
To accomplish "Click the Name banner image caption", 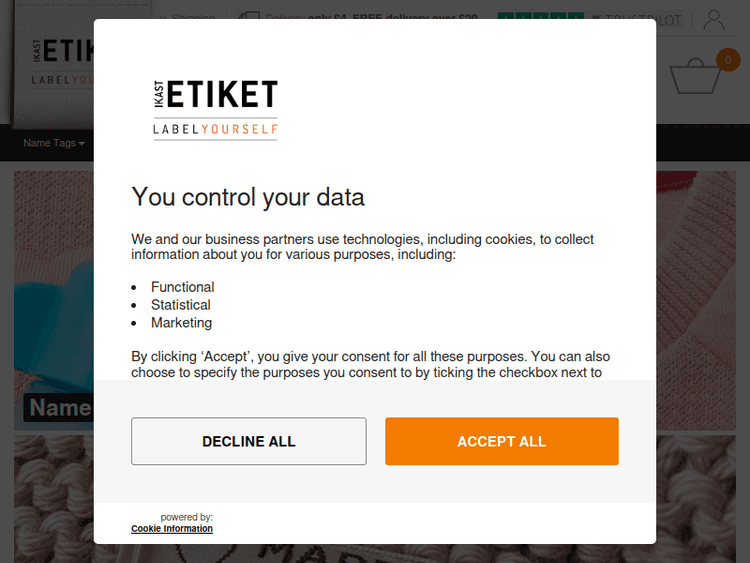I will 60,407.
